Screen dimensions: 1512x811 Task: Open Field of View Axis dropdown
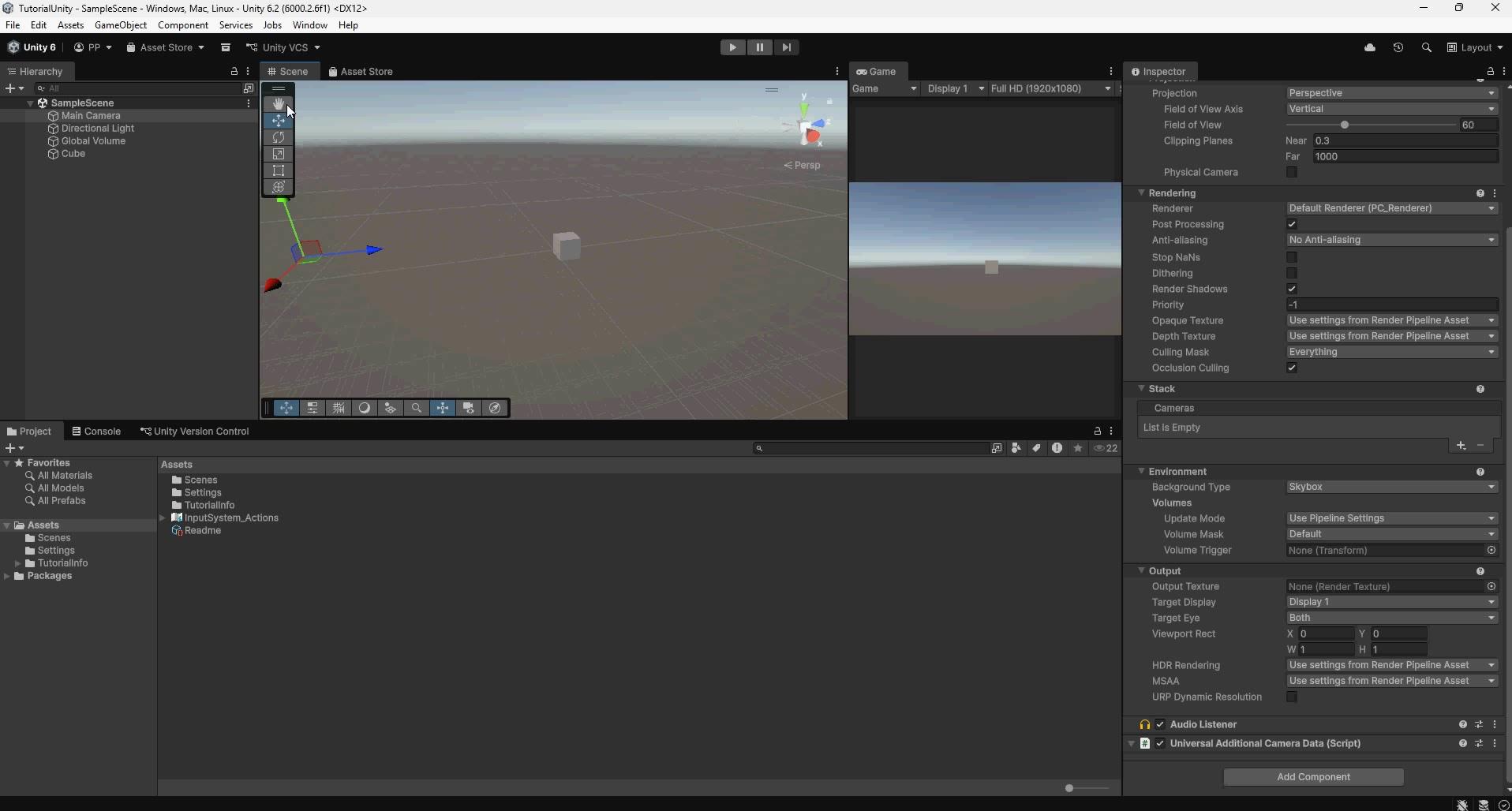pyautogui.click(x=1392, y=109)
